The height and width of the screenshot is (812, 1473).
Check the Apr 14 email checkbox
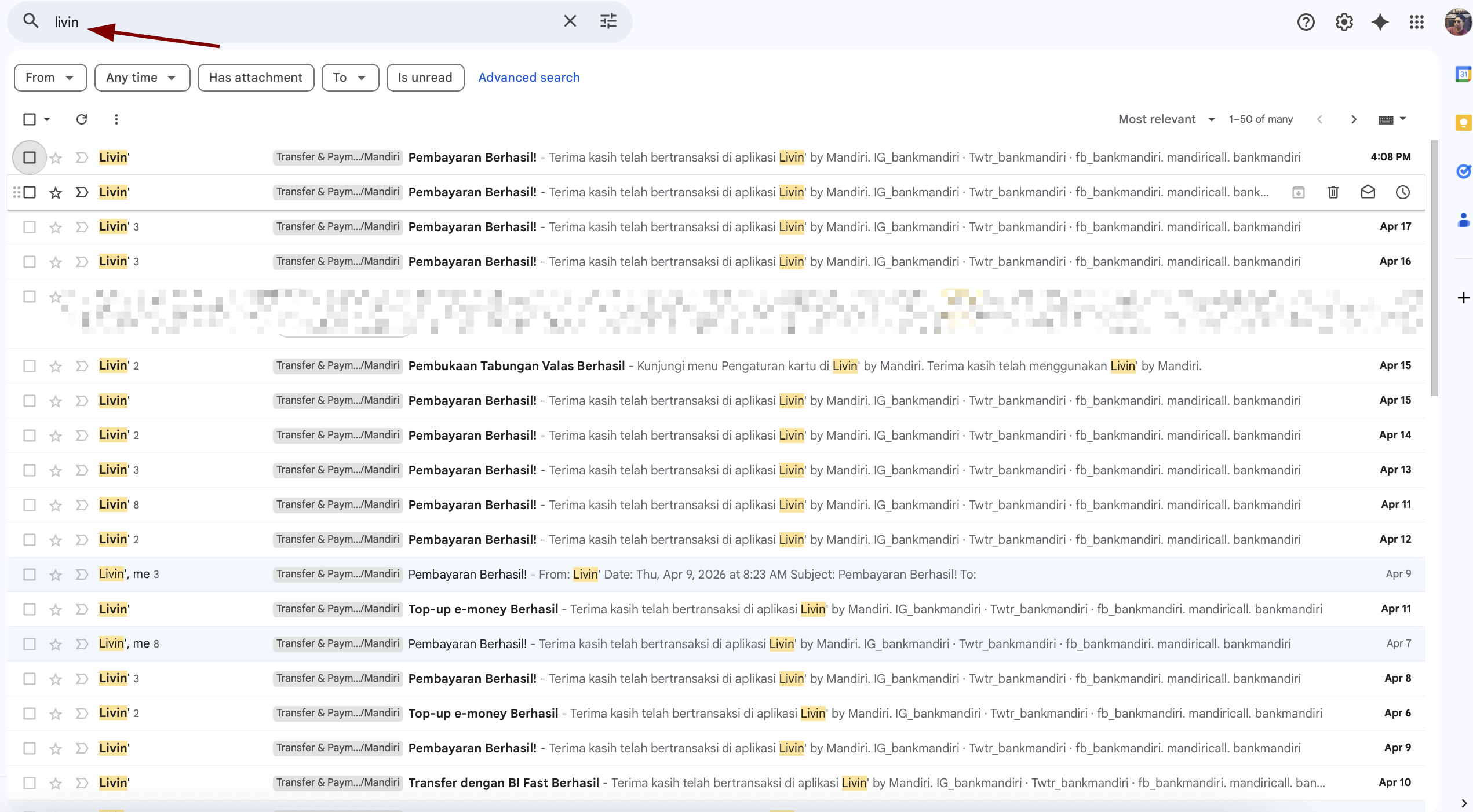click(x=30, y=436)
